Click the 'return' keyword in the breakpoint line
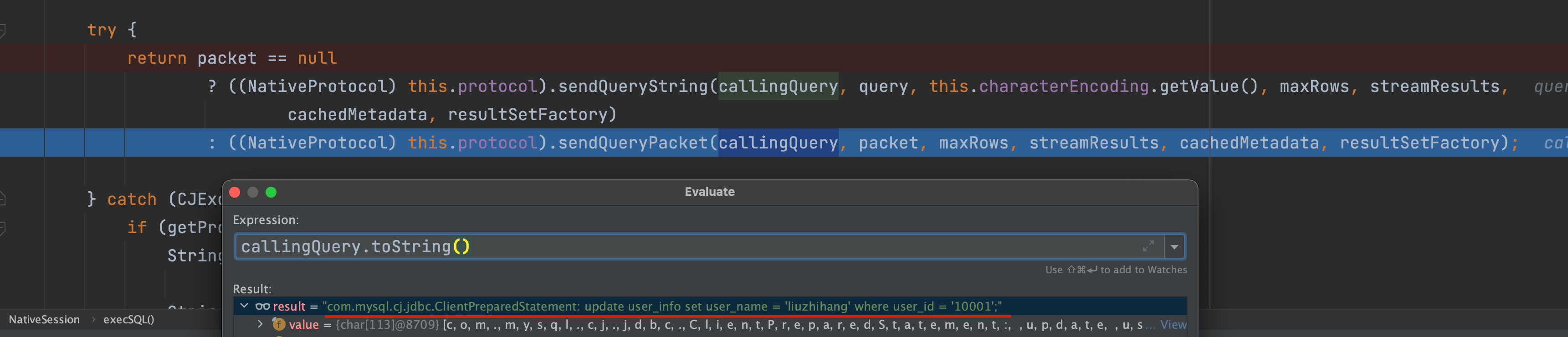Screen dimensions: 1568x337 [x=156, y=58]
